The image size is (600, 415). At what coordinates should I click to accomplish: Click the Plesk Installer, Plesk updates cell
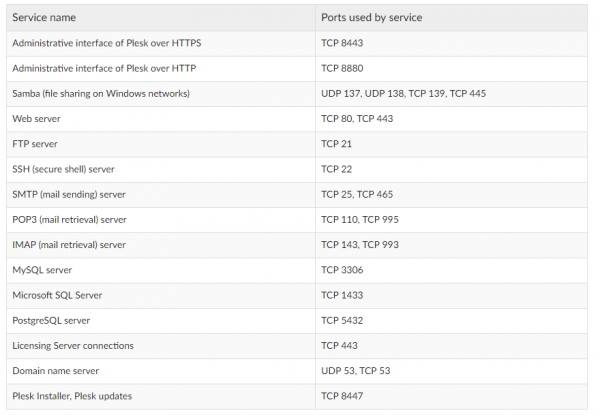(71, 396)
